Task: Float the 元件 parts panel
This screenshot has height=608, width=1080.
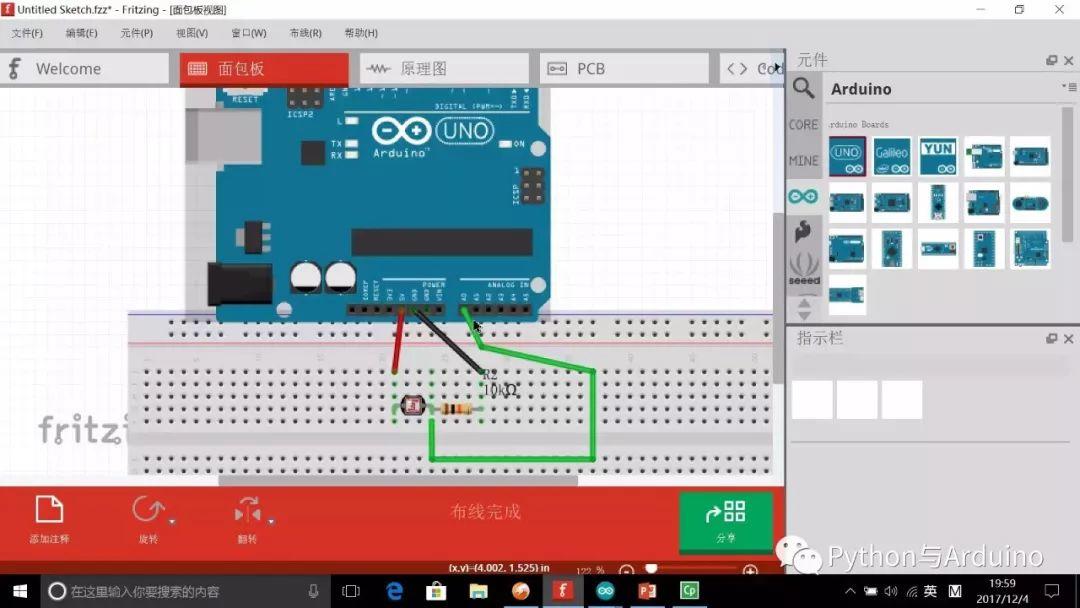Action: [x=1051, y=61]
